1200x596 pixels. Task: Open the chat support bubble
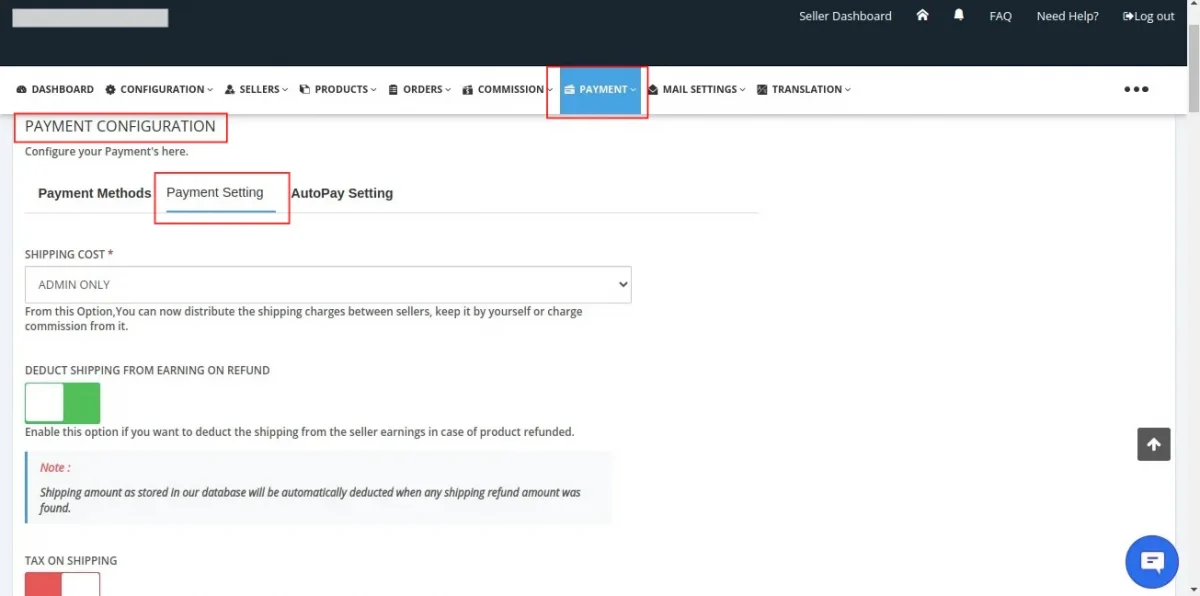pos(1151,561)
